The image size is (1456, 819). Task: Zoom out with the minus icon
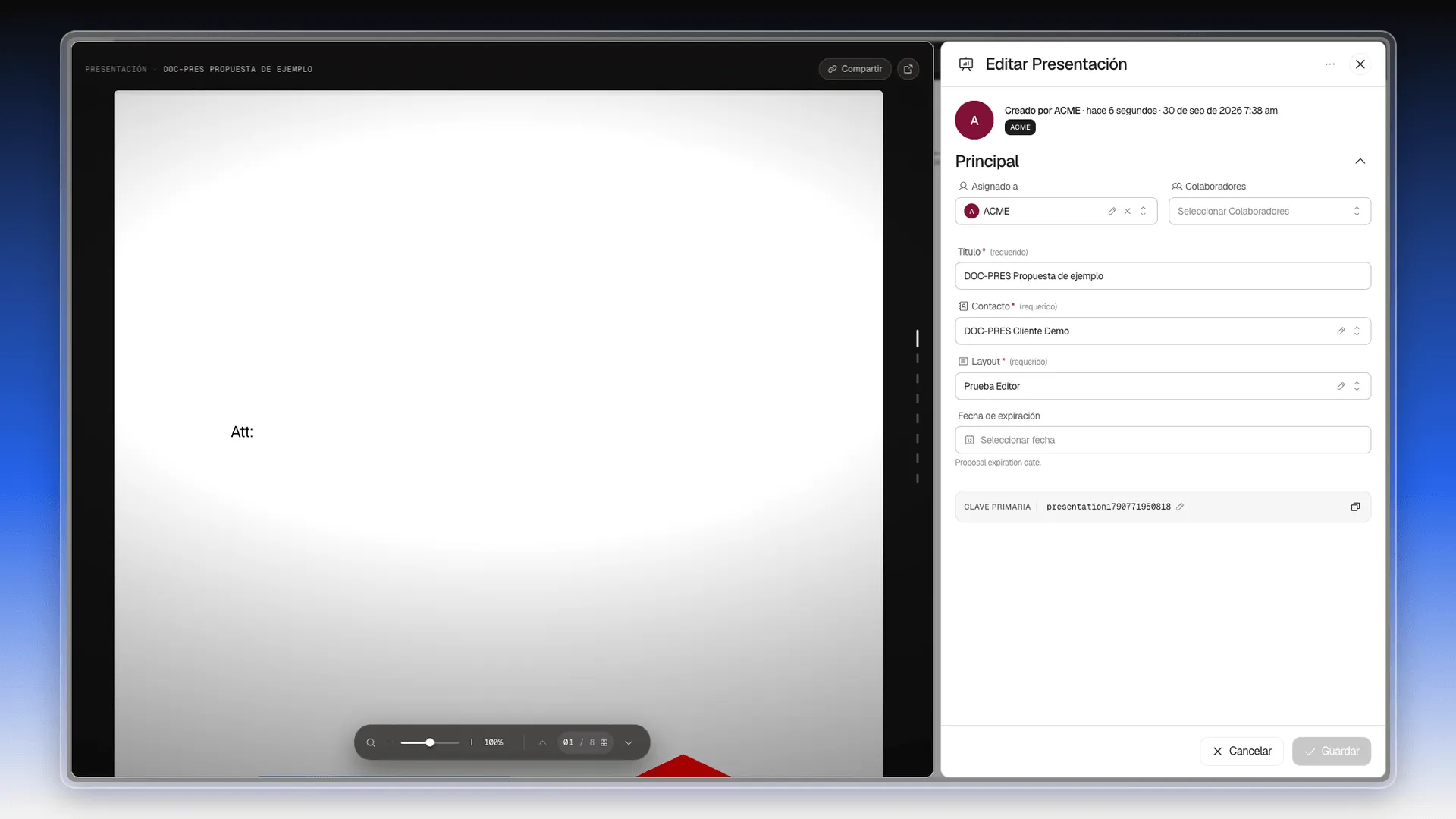389,742
